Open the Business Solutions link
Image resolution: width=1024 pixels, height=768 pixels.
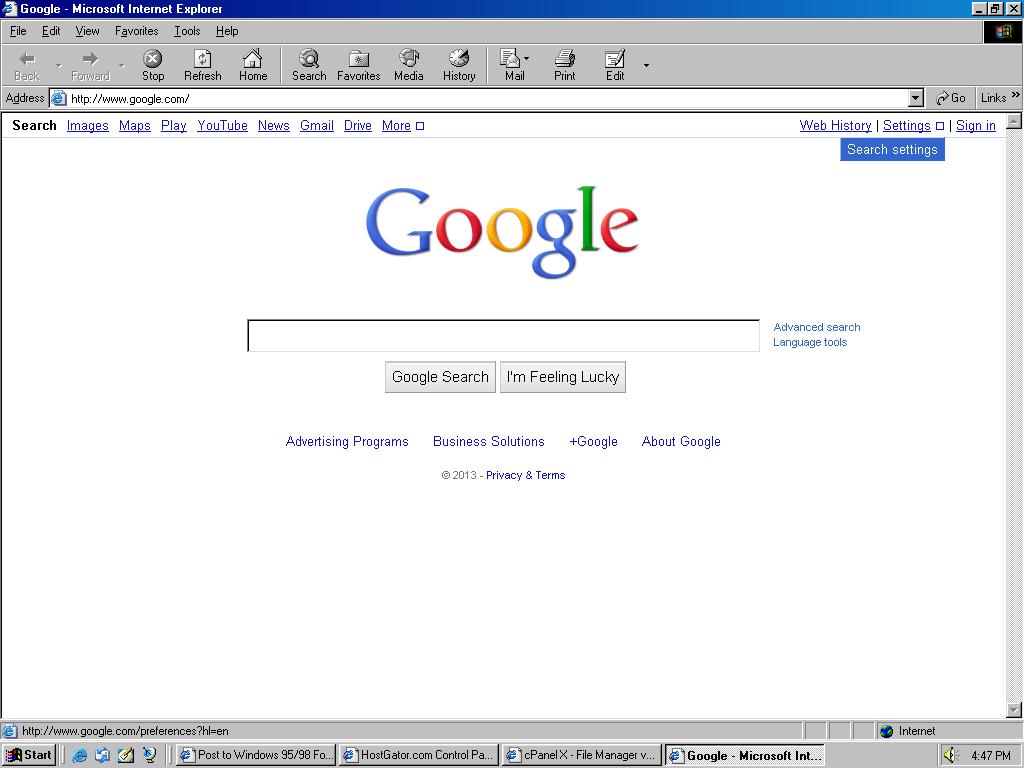click(488, 441)
